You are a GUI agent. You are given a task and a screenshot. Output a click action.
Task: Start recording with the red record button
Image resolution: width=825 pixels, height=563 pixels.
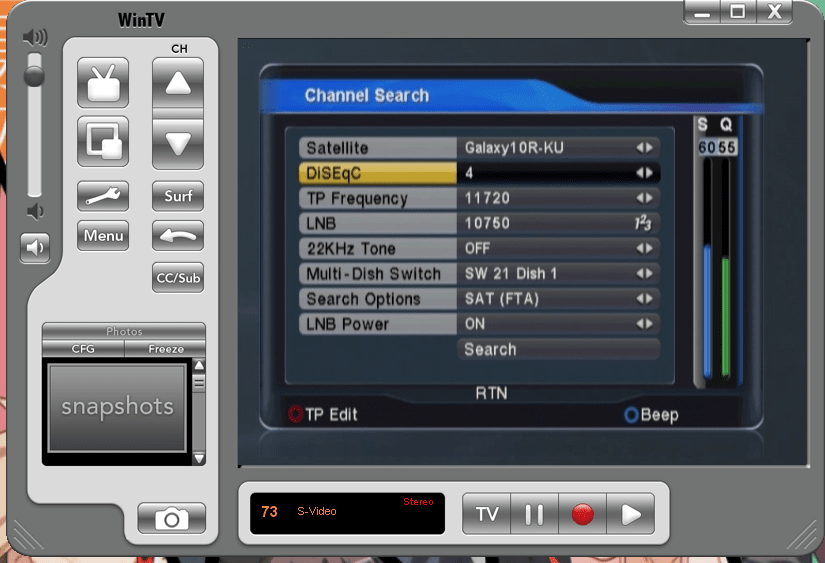tap(582, 514)
